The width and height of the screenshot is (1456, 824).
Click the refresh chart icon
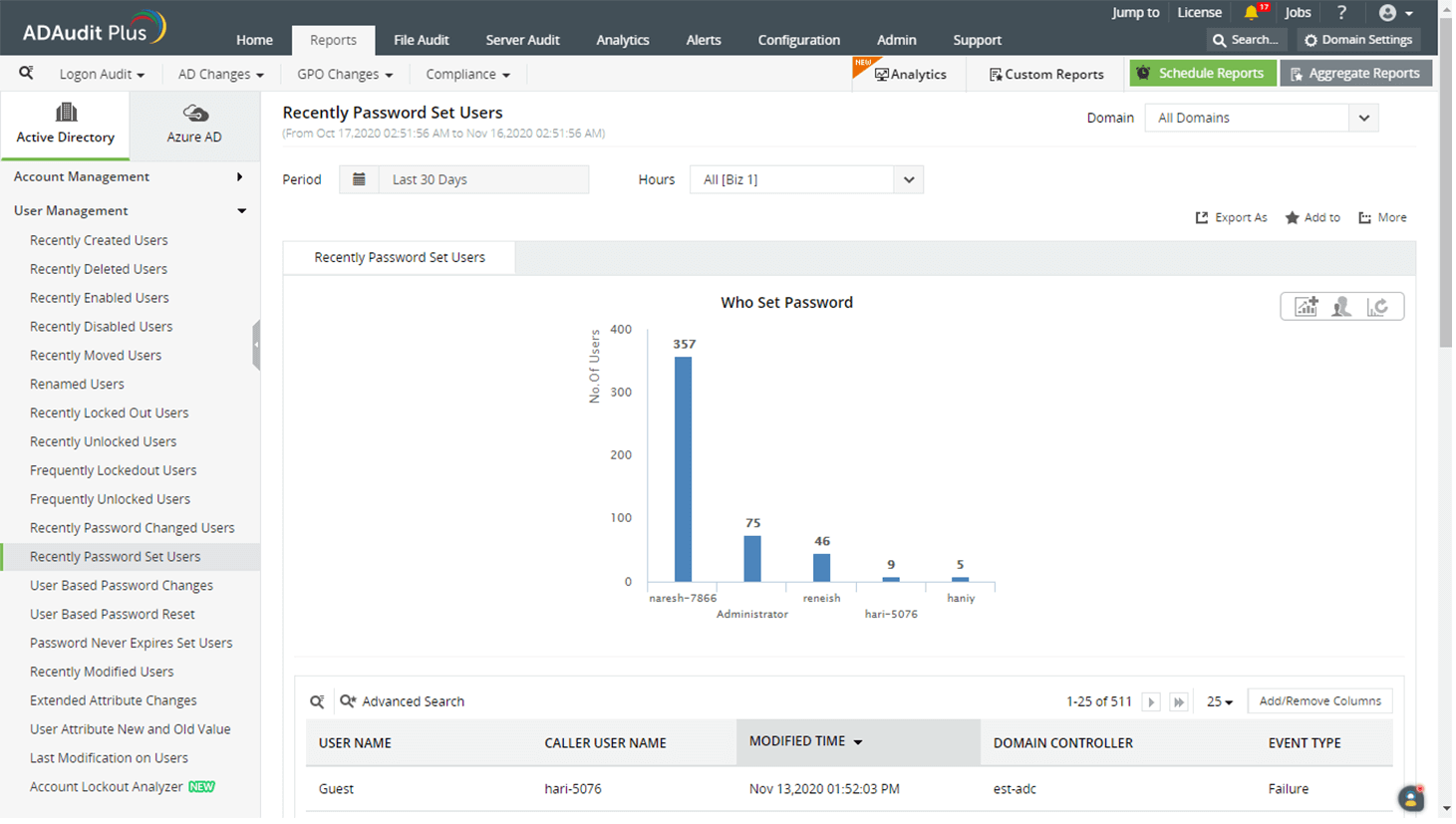[x=1377, y=307]
